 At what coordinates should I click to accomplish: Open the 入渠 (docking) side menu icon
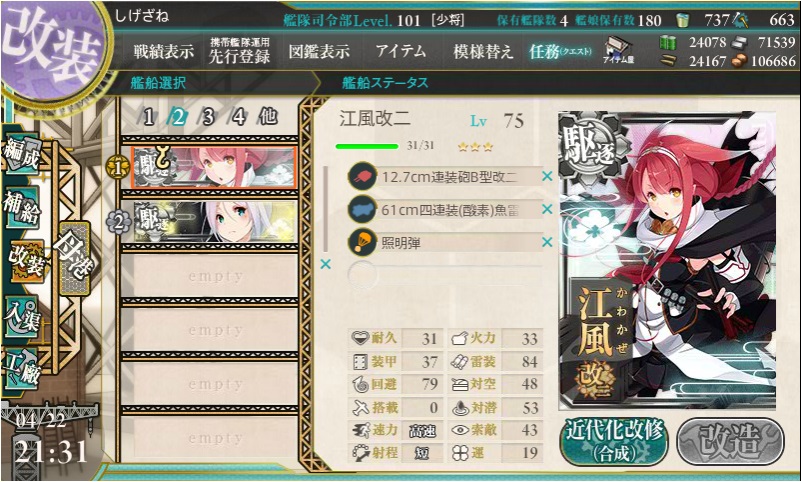tap(21, 318)
